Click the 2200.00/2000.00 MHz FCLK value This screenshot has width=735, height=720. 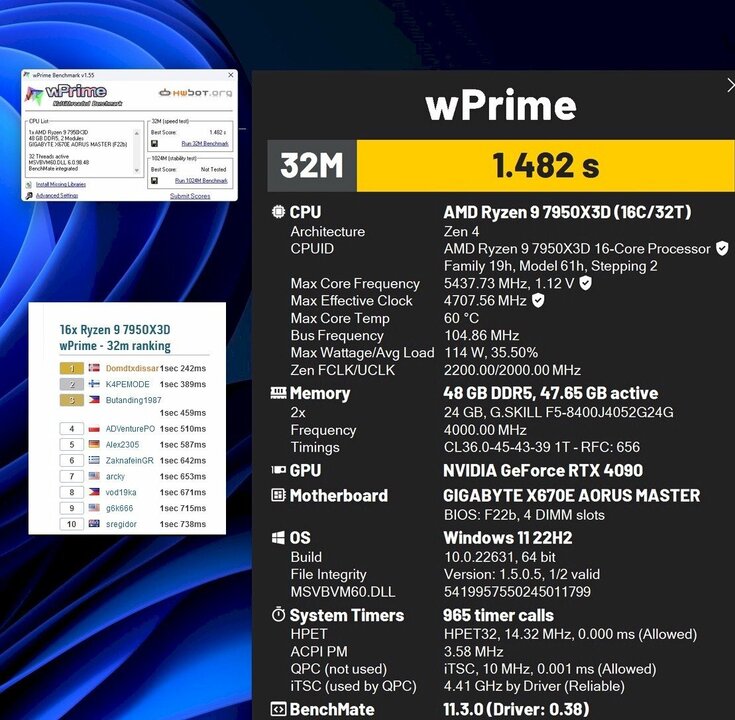[512, 370]
